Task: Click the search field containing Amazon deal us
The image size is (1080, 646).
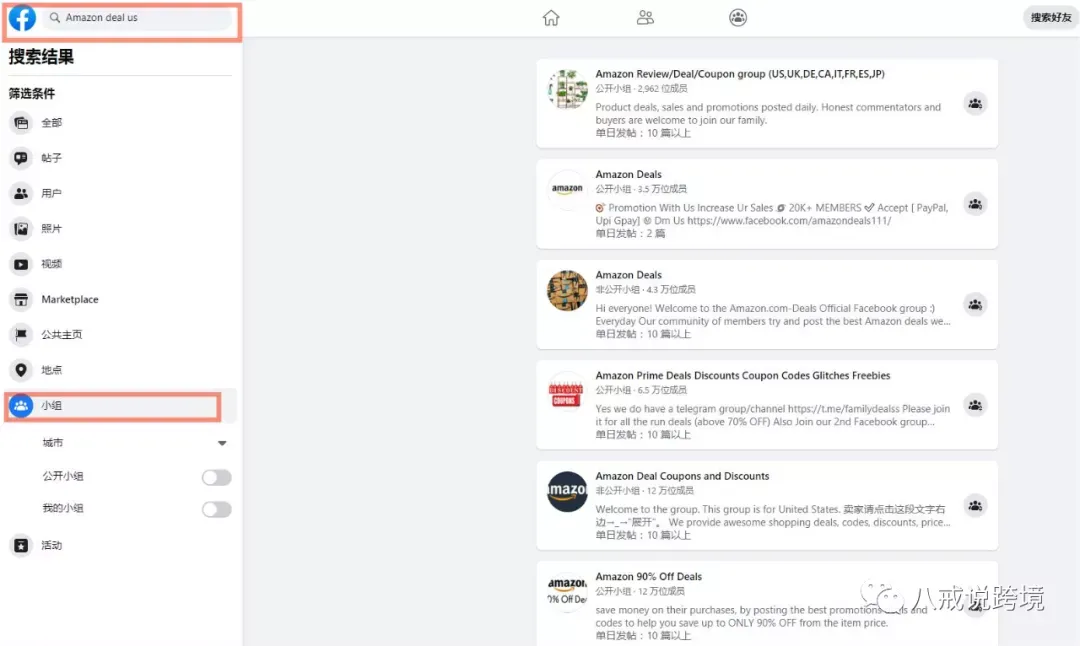Action: [139, 18]
